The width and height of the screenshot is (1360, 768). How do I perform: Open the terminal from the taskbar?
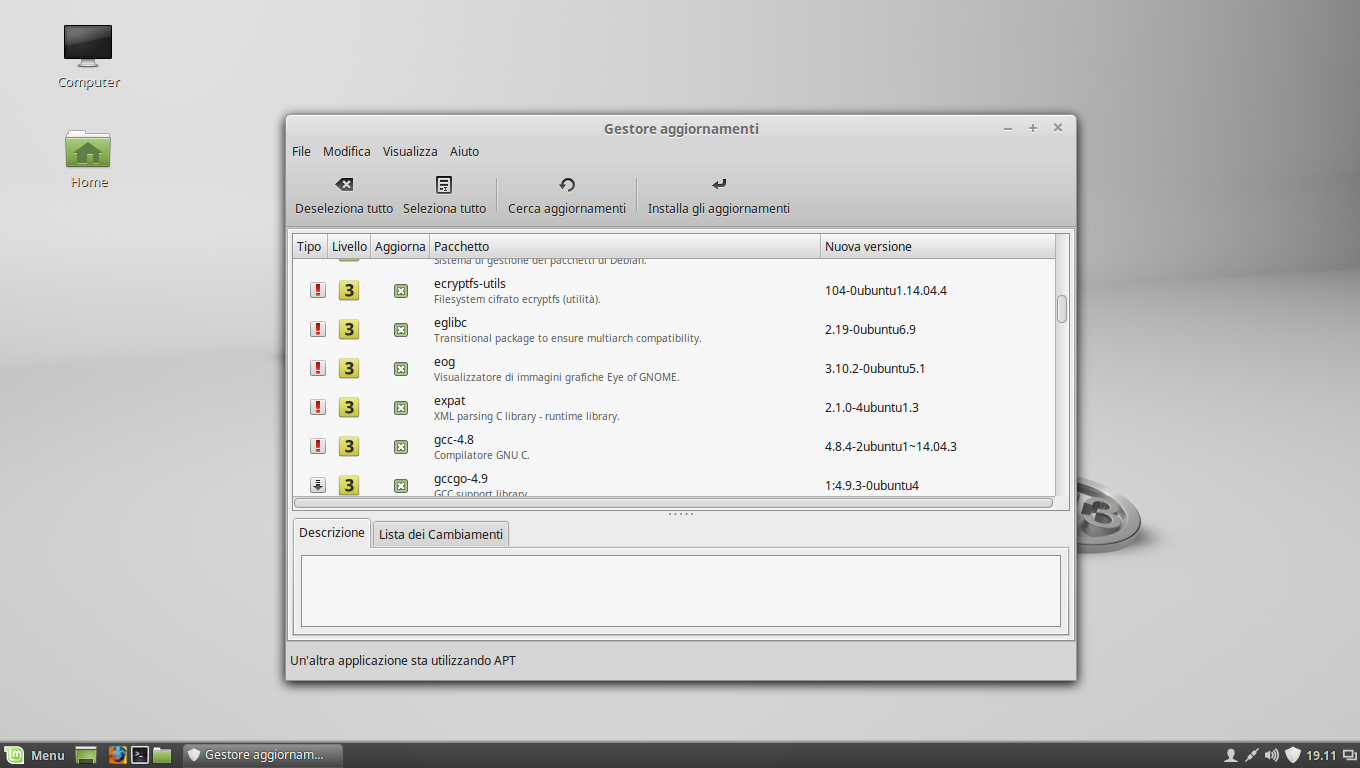tap(141, 755)
